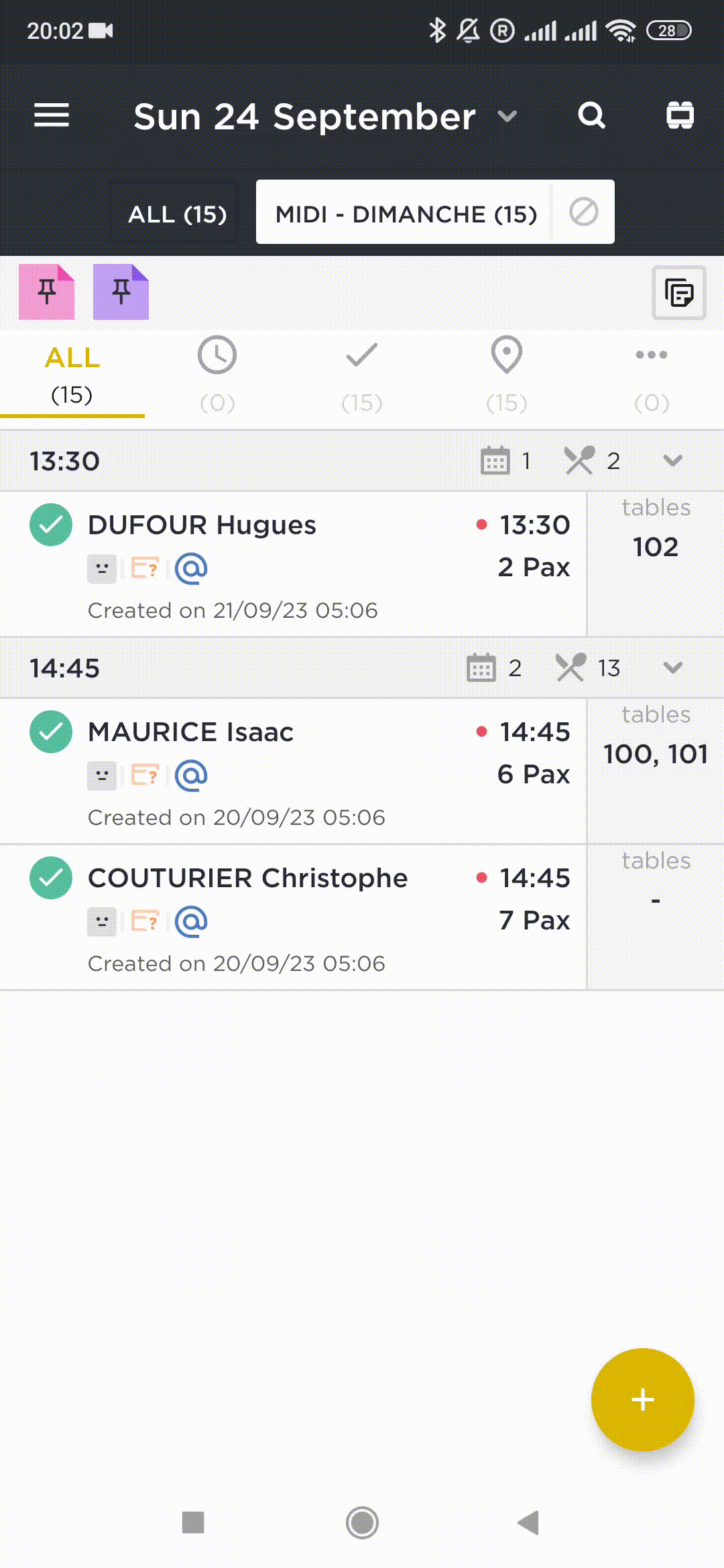724x1568 pixels.
Task: Open the notes list icon
Action: click(679, 293)
